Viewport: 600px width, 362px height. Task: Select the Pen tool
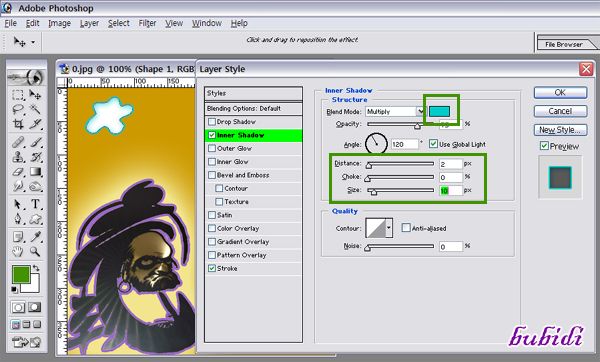(18, 219)
